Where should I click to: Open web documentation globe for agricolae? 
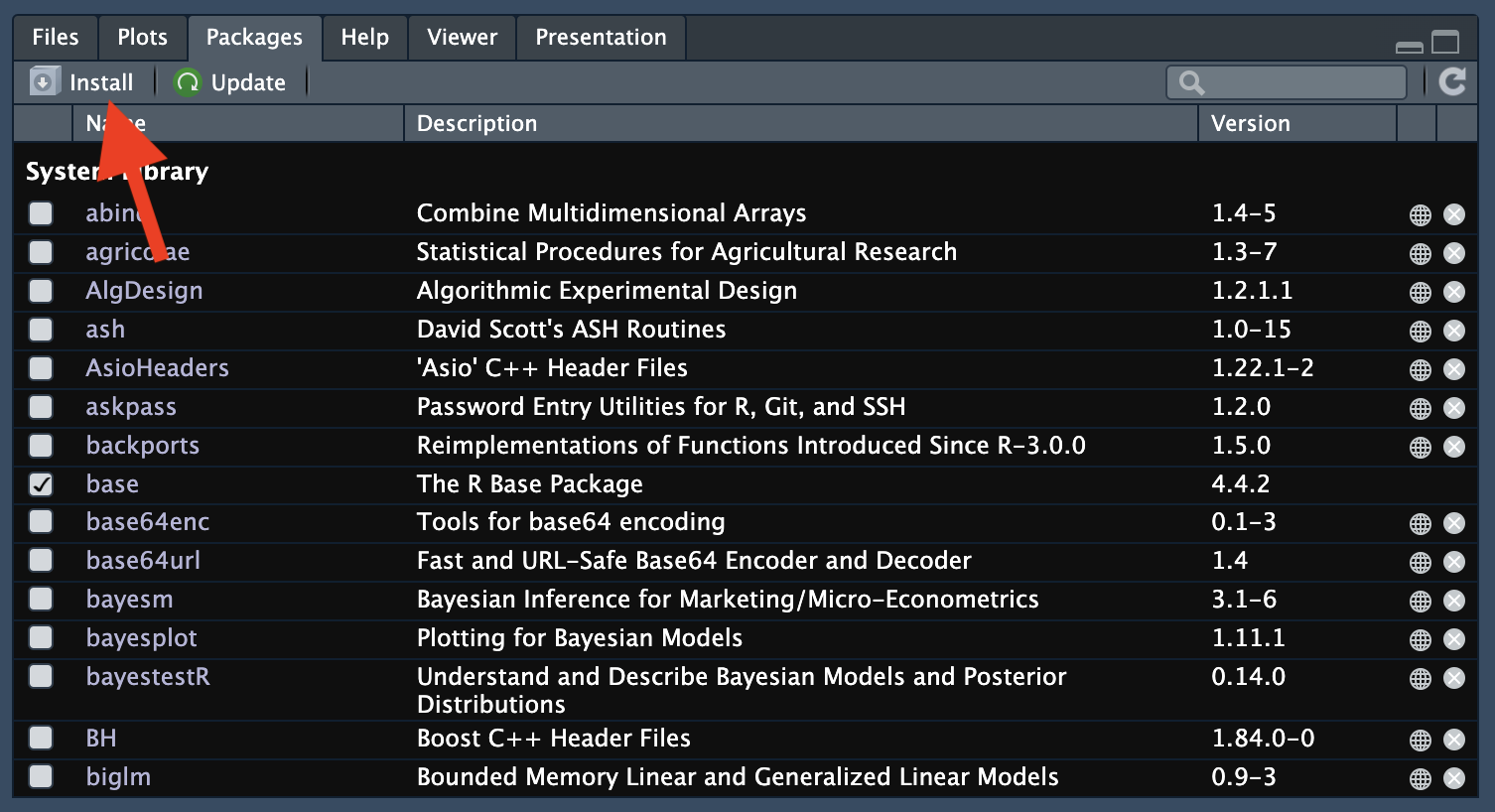(1421, 253)
